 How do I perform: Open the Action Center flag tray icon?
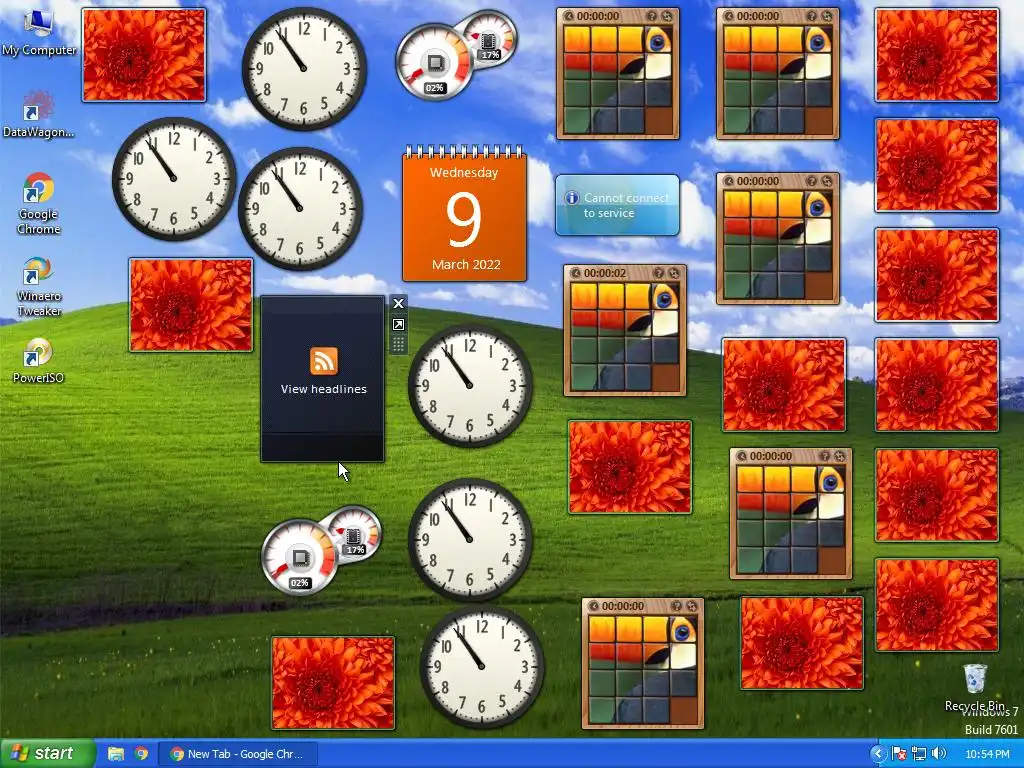[x=899, y=754]
